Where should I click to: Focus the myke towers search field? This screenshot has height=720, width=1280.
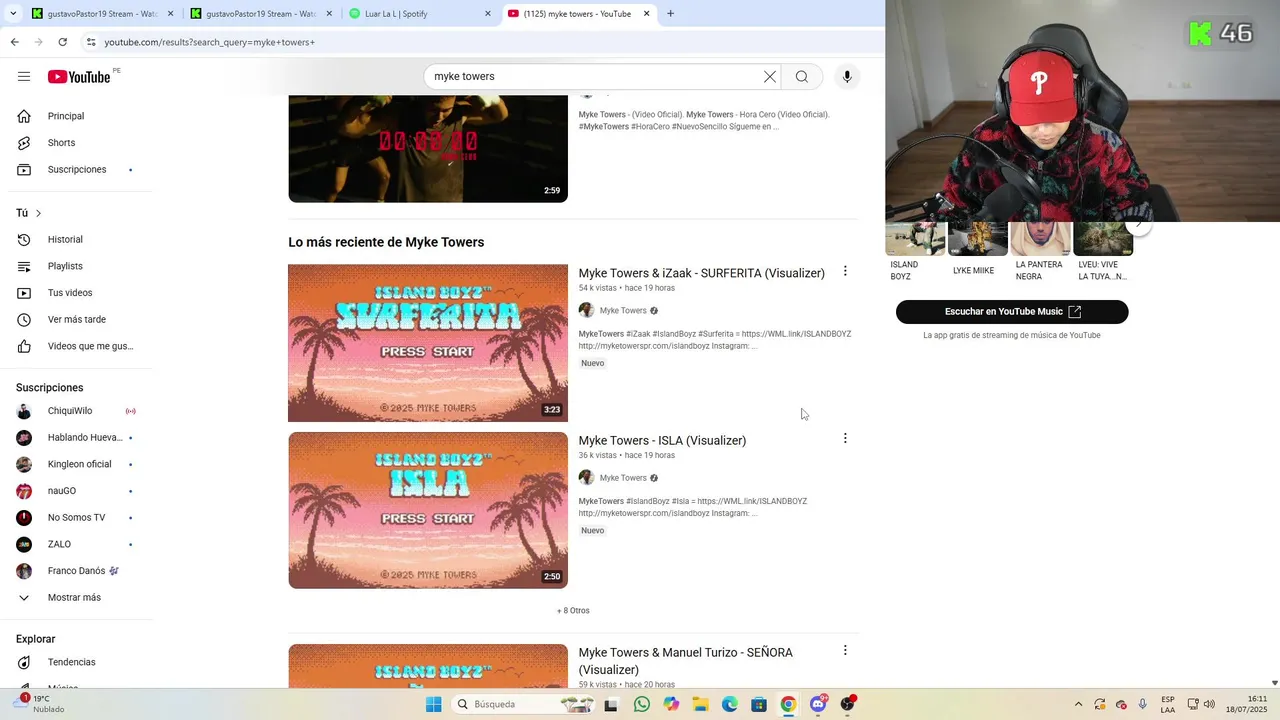[x=595, y=77]
